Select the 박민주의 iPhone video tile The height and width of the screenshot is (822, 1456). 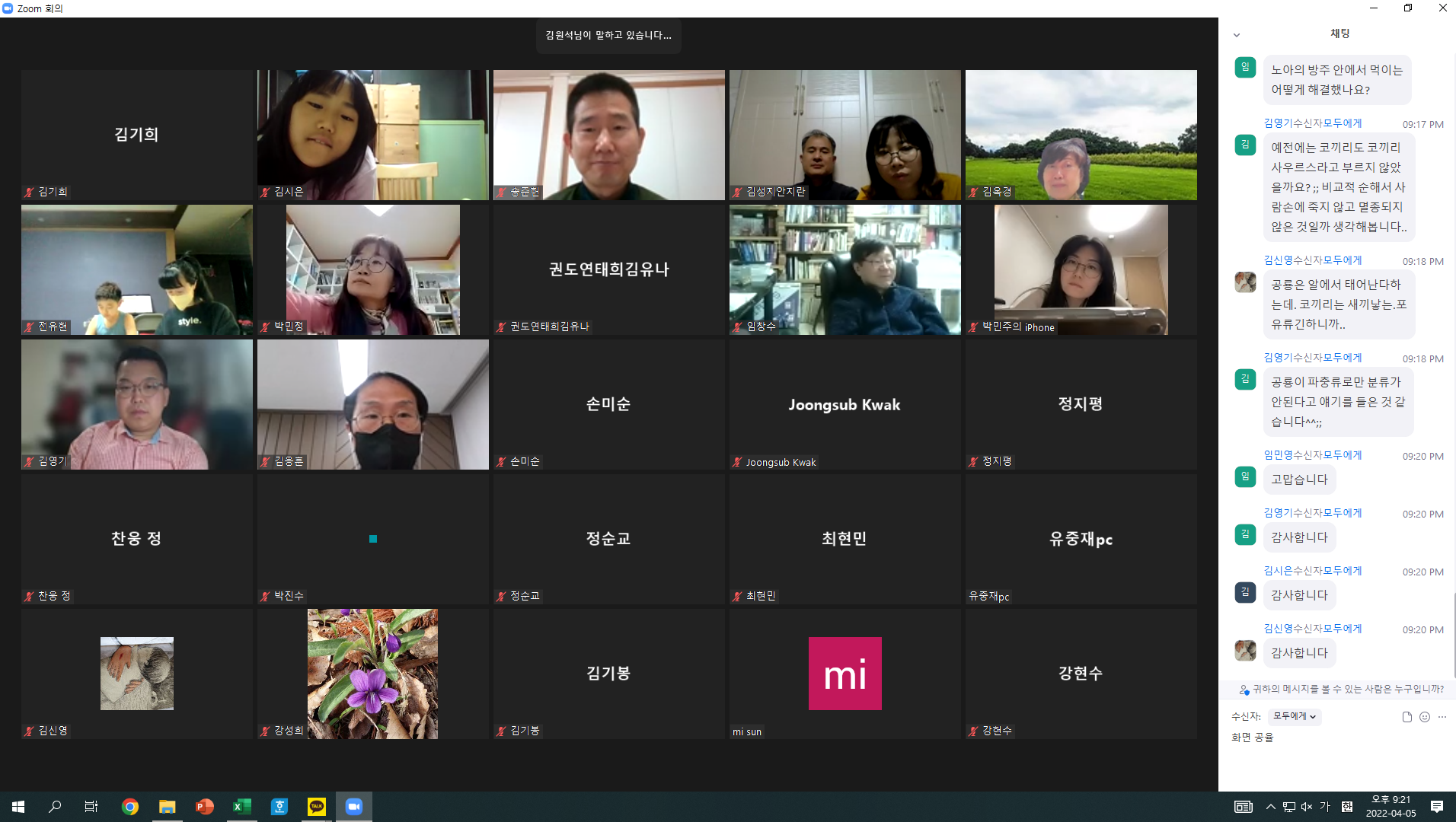tap(1081, 269)
